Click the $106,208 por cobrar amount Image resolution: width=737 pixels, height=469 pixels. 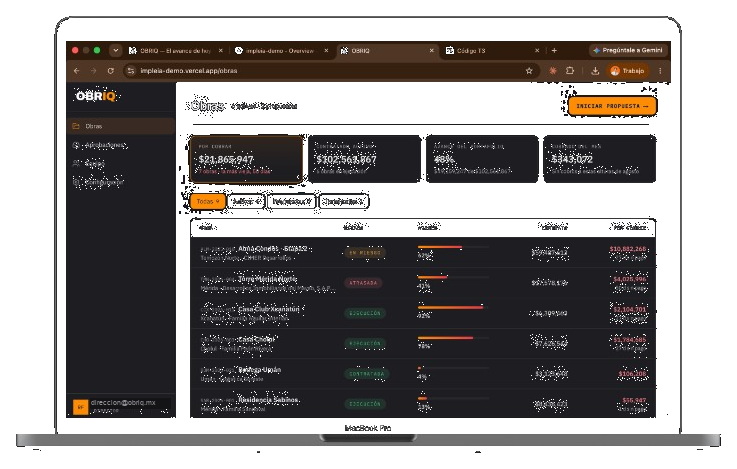[632, 374]
